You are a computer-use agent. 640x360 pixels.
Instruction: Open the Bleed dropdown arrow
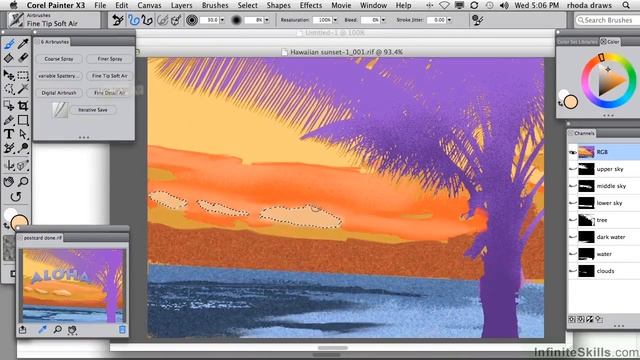coord(383,20)
